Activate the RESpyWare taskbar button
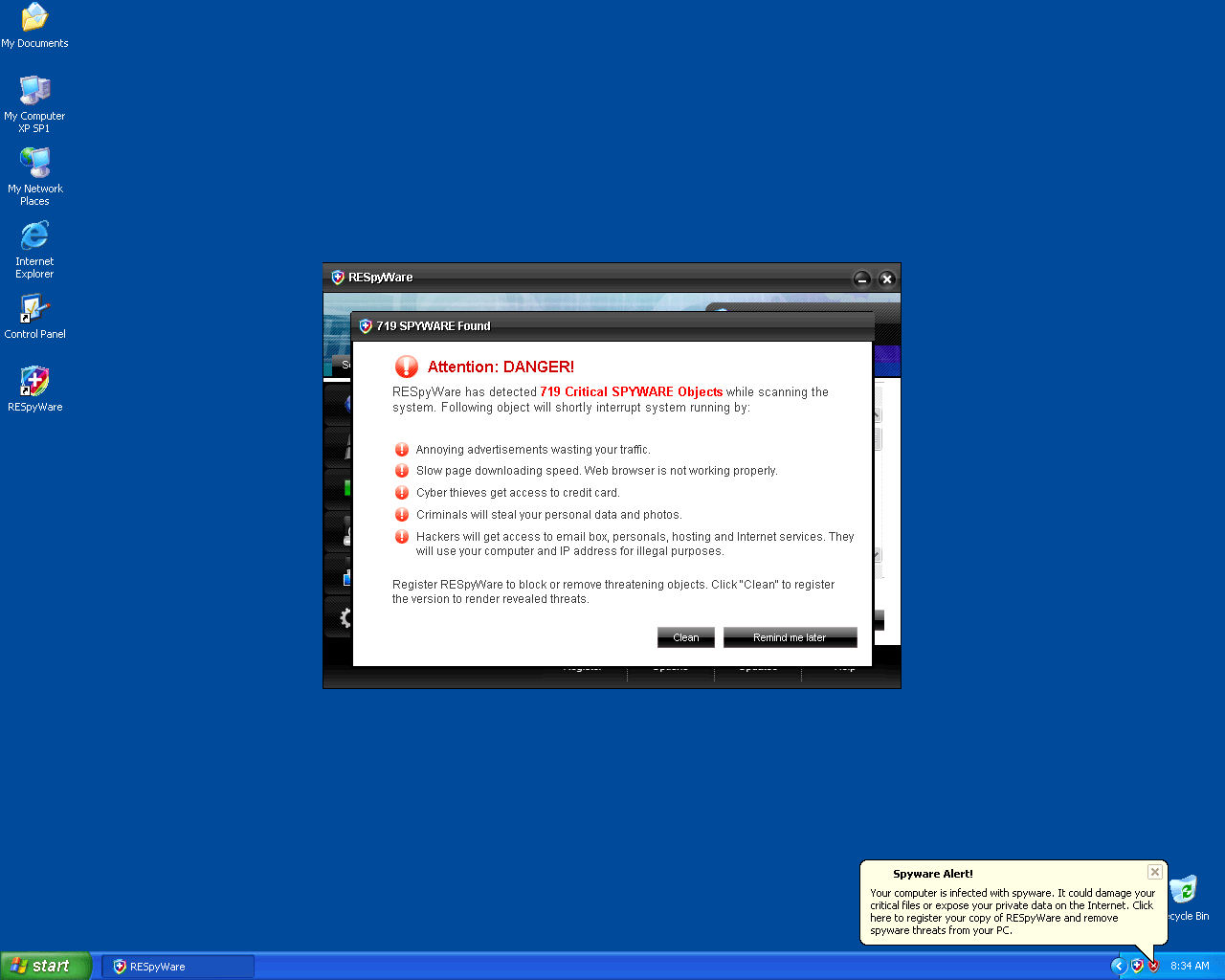Image resolution: width=1225 pixels, height=980 pixels. click(x=178, y=967)
